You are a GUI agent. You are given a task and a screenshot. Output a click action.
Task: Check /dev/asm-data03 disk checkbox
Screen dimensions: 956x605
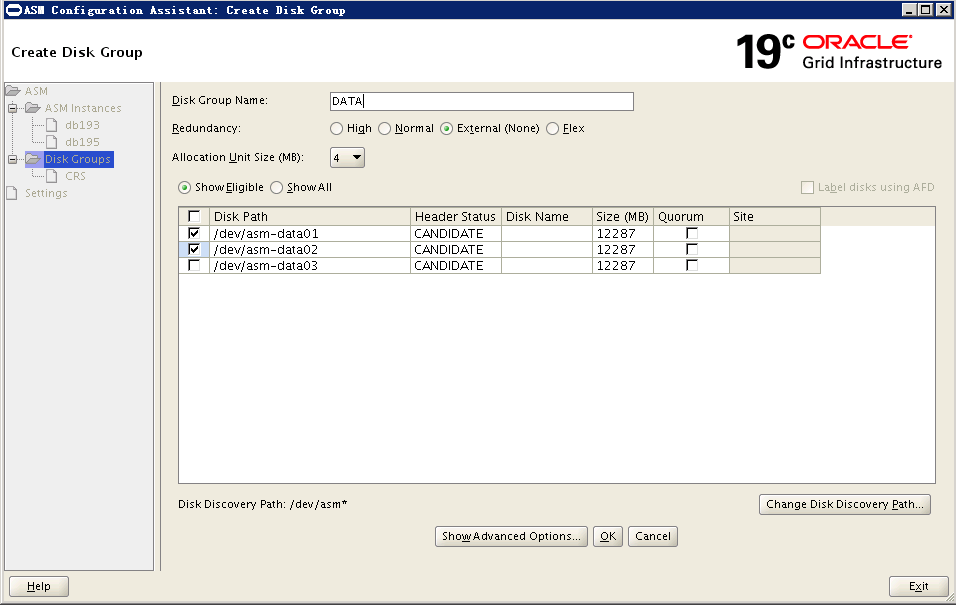pos(194,265)
